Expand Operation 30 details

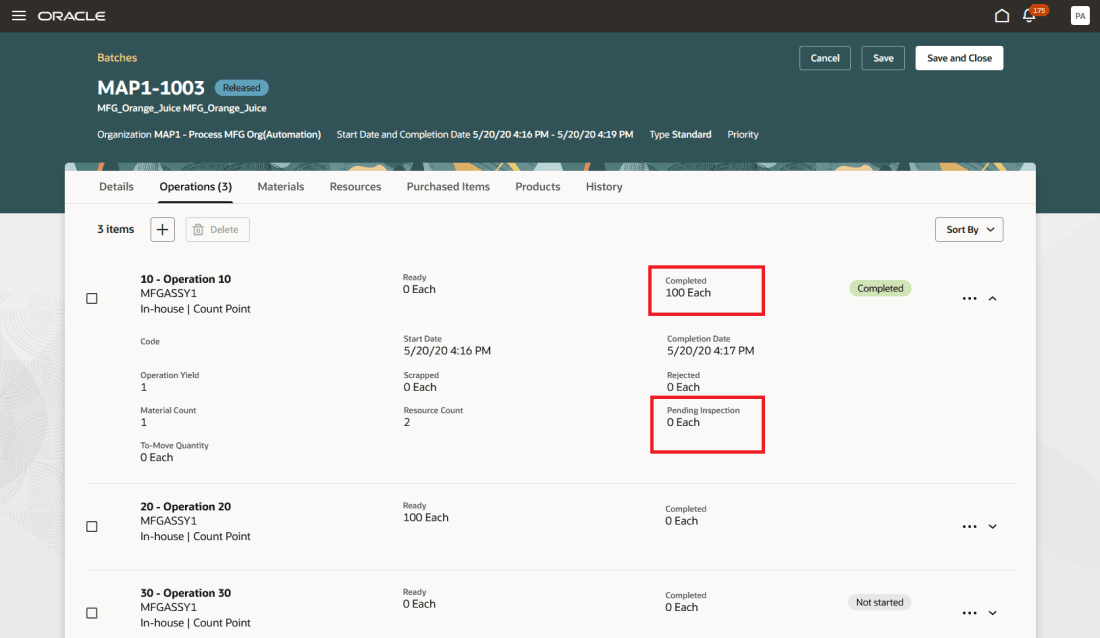[x=993, y=613]
